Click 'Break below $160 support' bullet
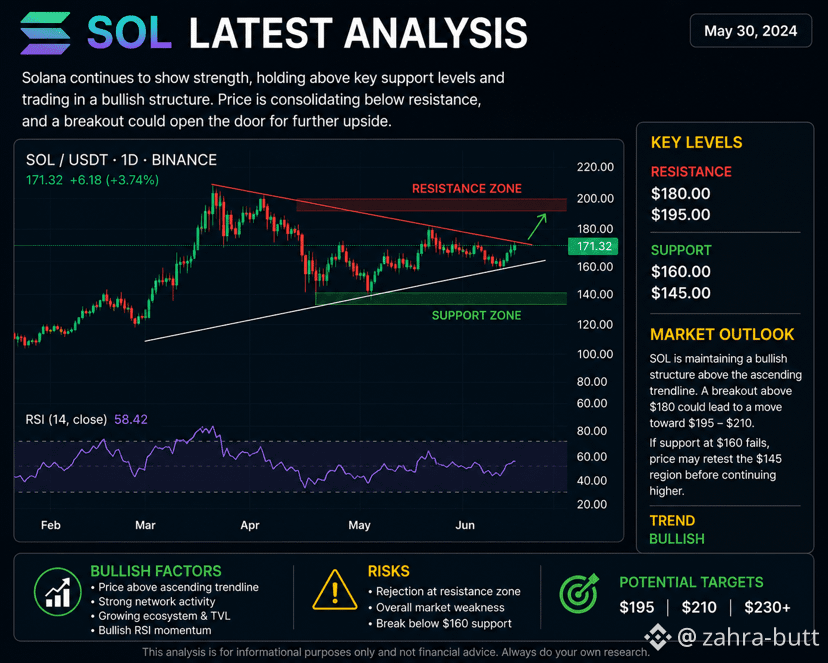This screenshot has width=828, height=663. pyautogui.click(x=440, y=623)
